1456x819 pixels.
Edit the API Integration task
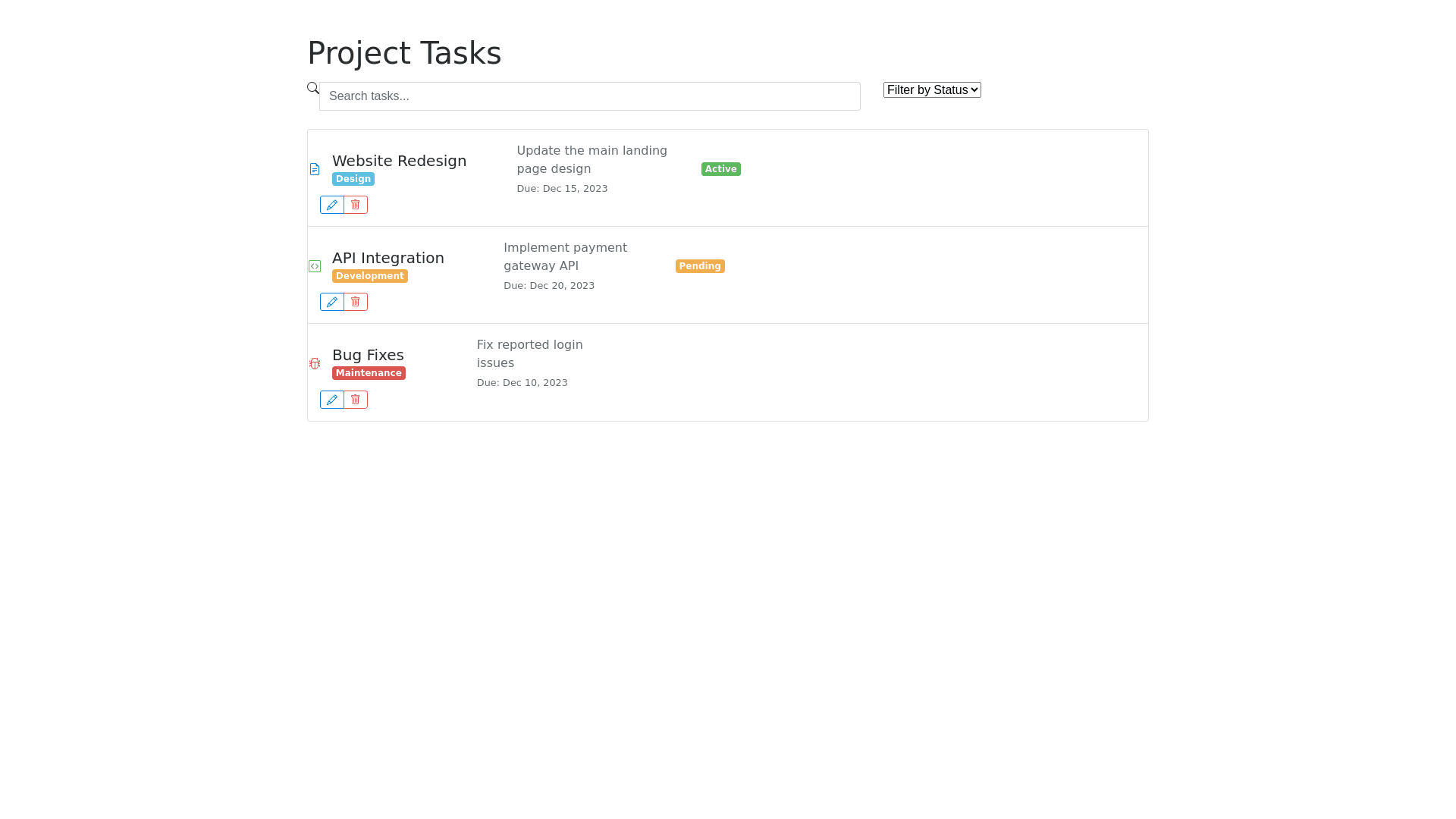tap(332, 302)
